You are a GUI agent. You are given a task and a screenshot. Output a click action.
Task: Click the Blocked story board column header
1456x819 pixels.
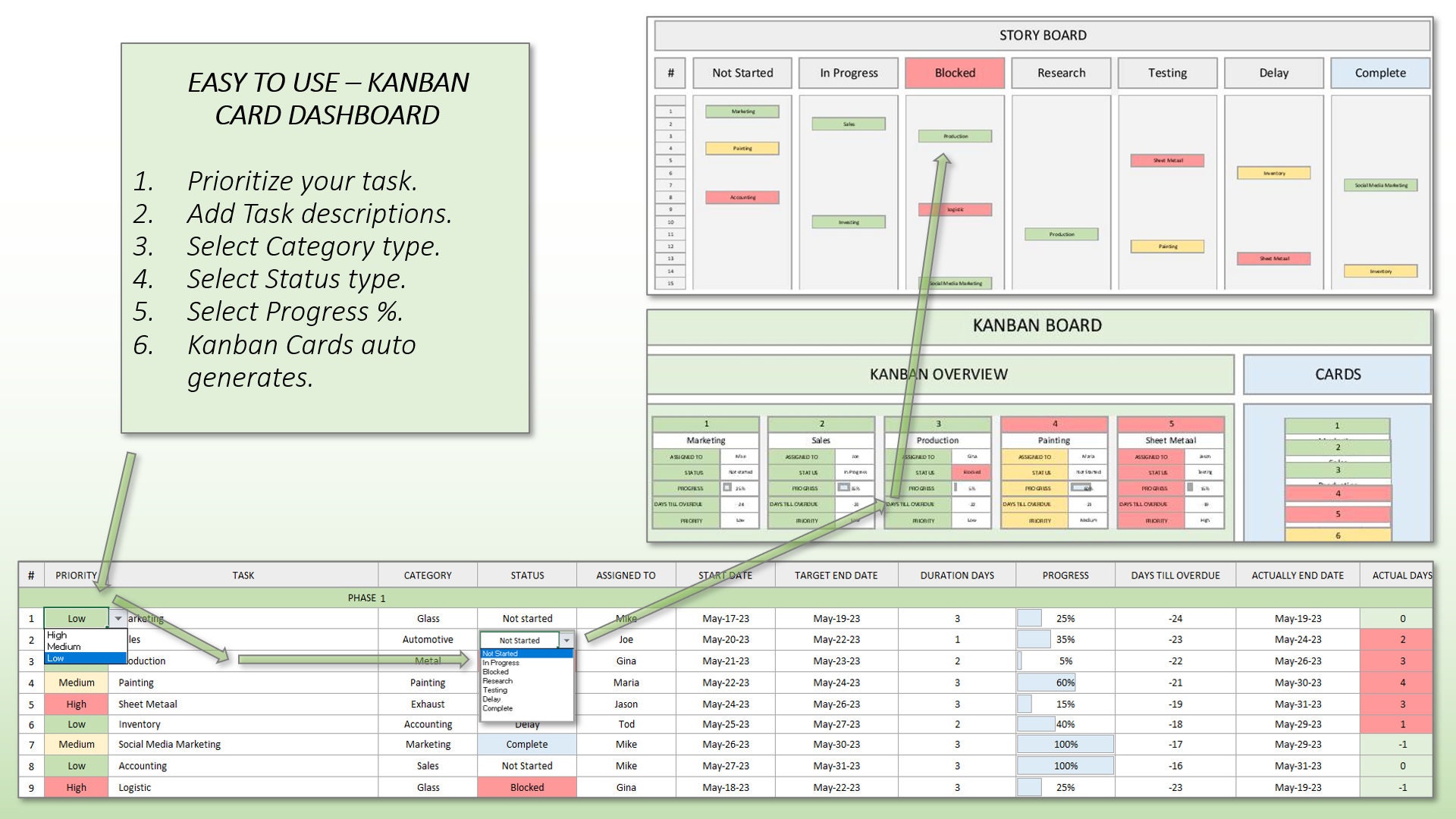click(955, 73)
